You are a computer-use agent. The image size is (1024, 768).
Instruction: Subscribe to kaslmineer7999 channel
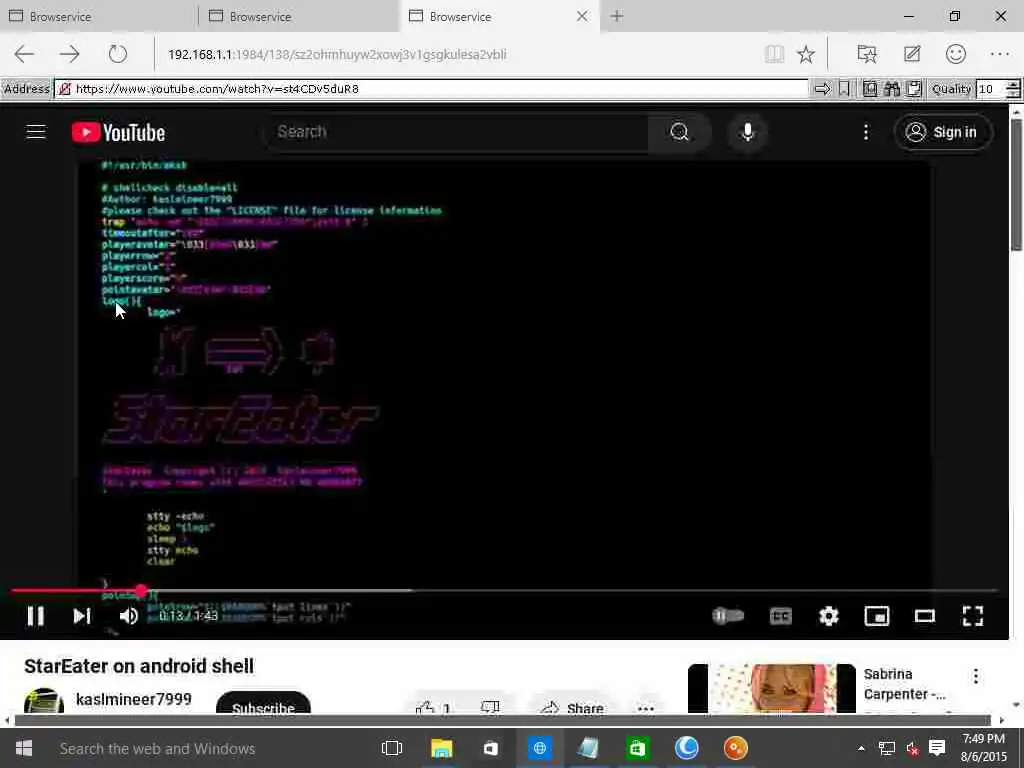tap(263, 704)
